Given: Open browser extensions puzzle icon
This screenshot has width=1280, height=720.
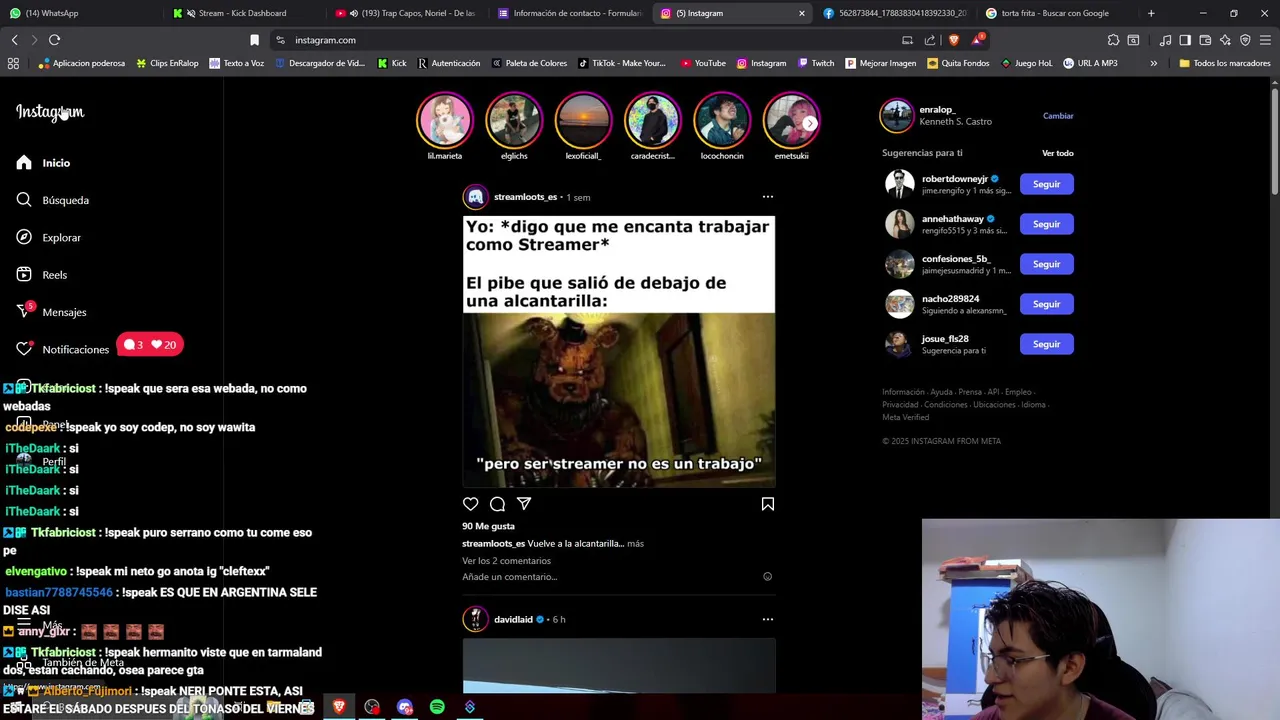Looking at the screenshot, I should click(x=1113, y=40).
